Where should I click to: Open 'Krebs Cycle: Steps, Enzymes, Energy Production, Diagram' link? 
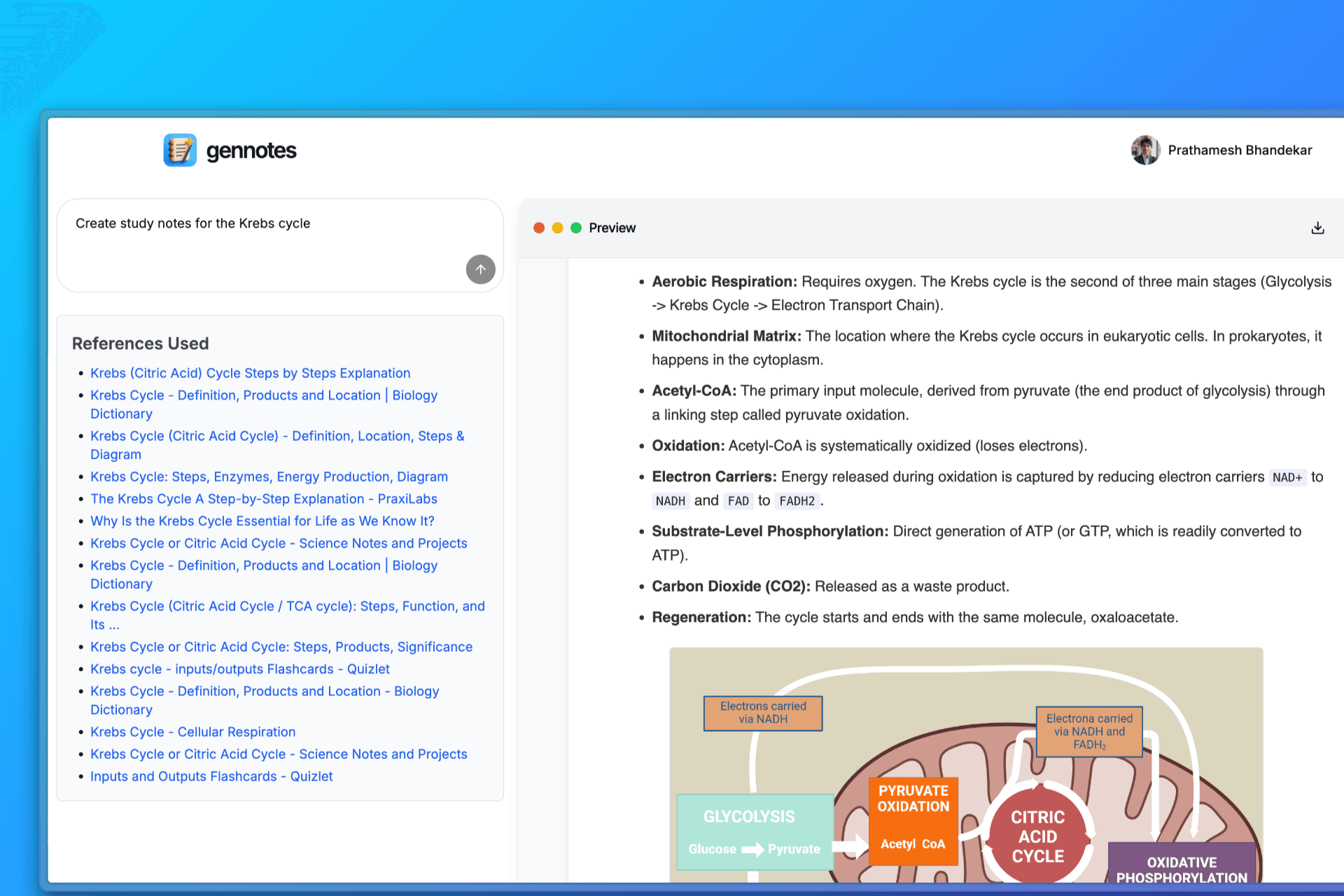pos(269,477)
